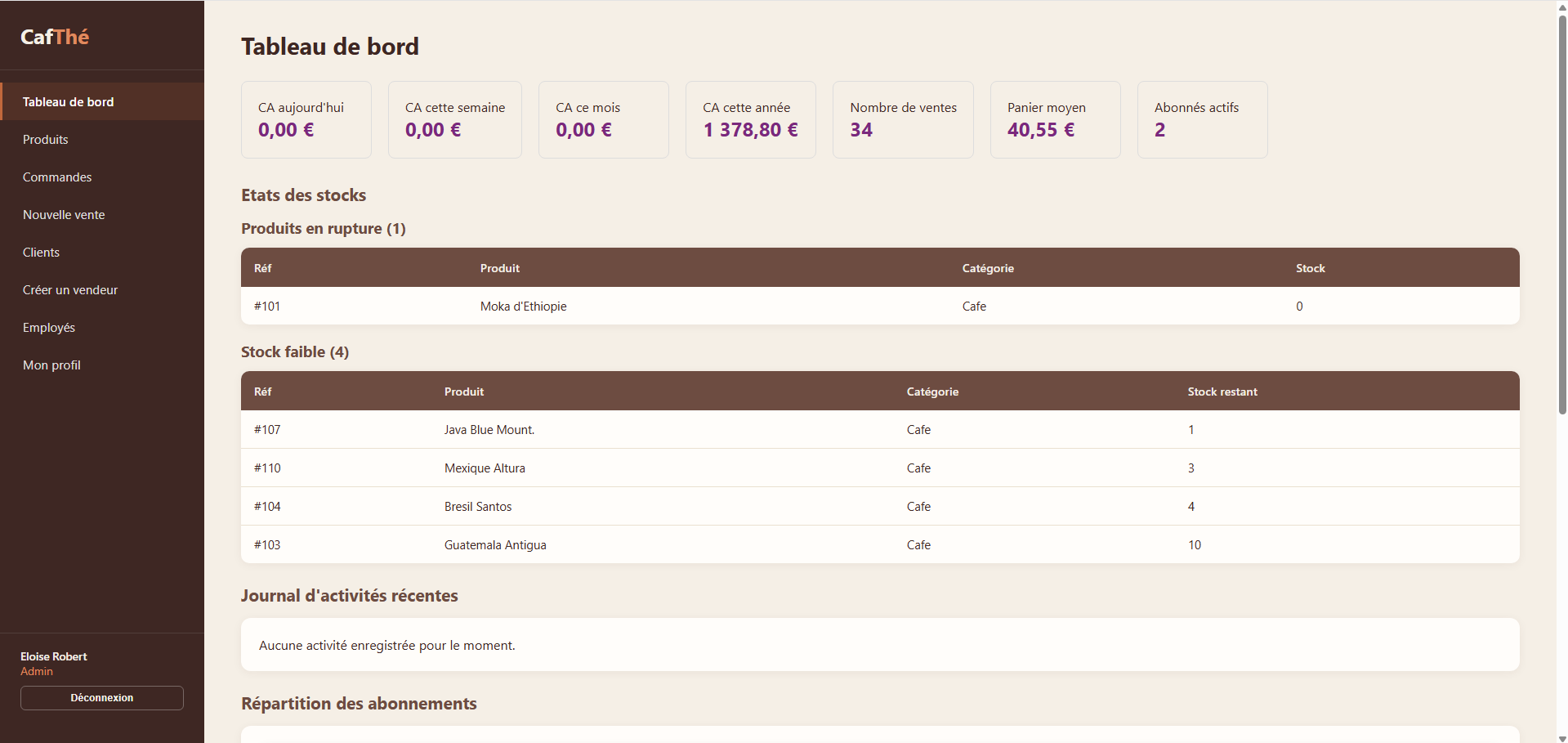Click reference #101 in rupture table
The height and width of the screenshot is (743, 1568).
pos(267,307)
